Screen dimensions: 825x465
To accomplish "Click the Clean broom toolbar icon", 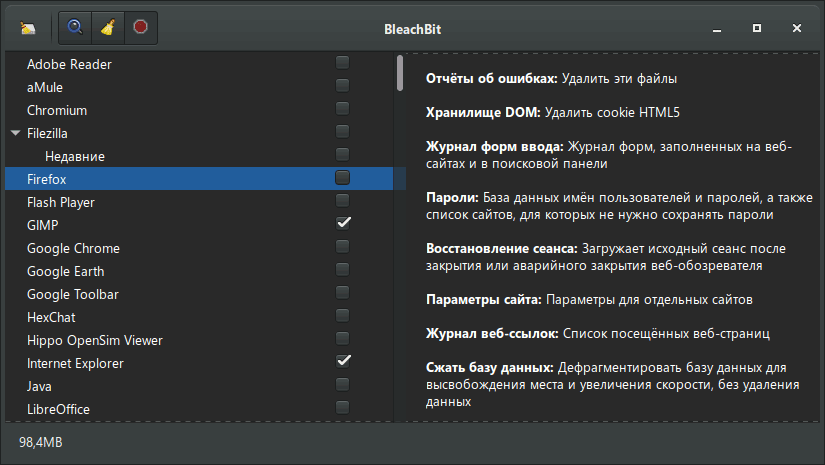I will pos(108,27).
